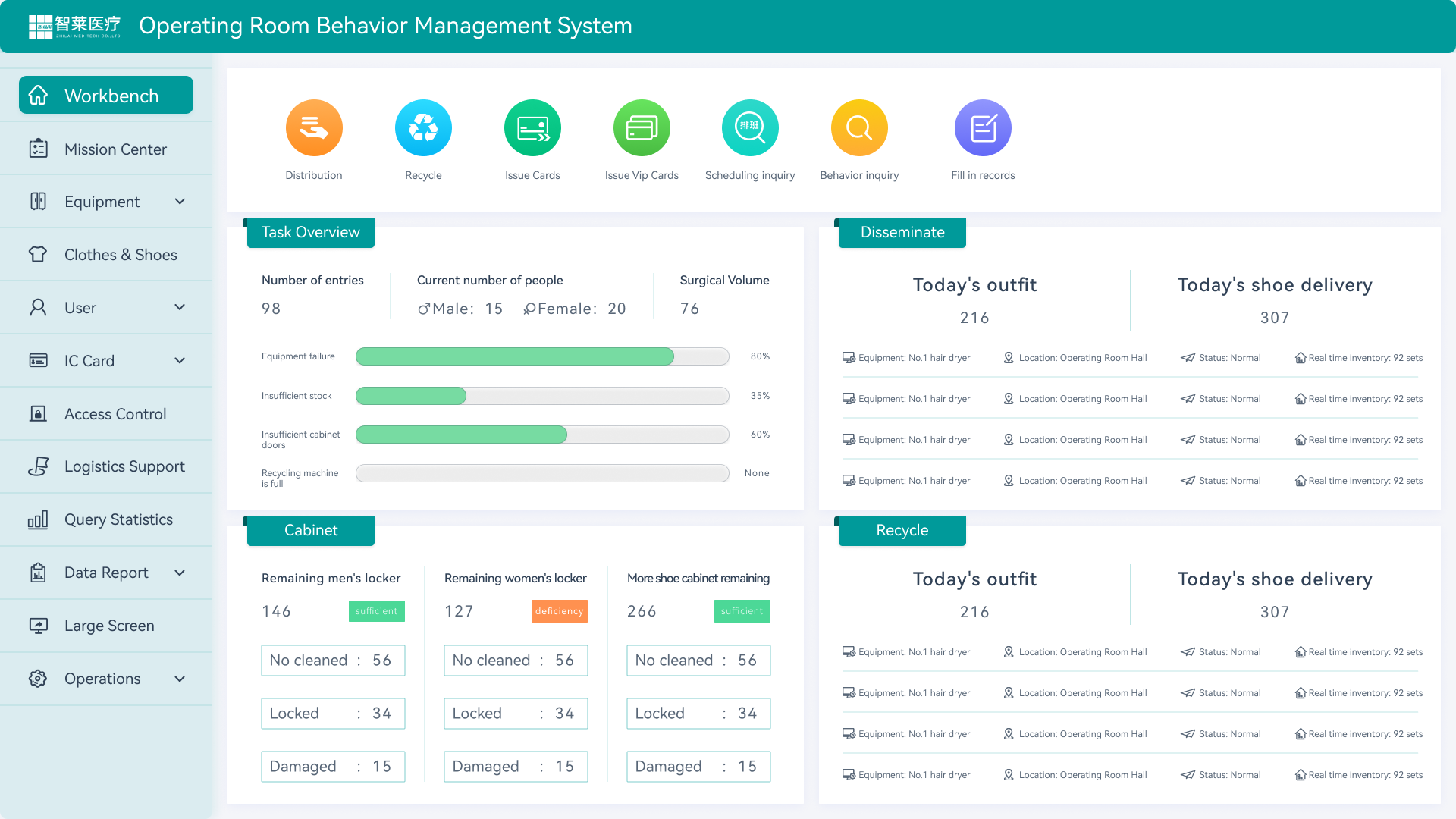This screenshot has width=1456, height=819.
Task: Select the 'No cleaned: 56' men's locker box
Action: (x=333, y=660)
